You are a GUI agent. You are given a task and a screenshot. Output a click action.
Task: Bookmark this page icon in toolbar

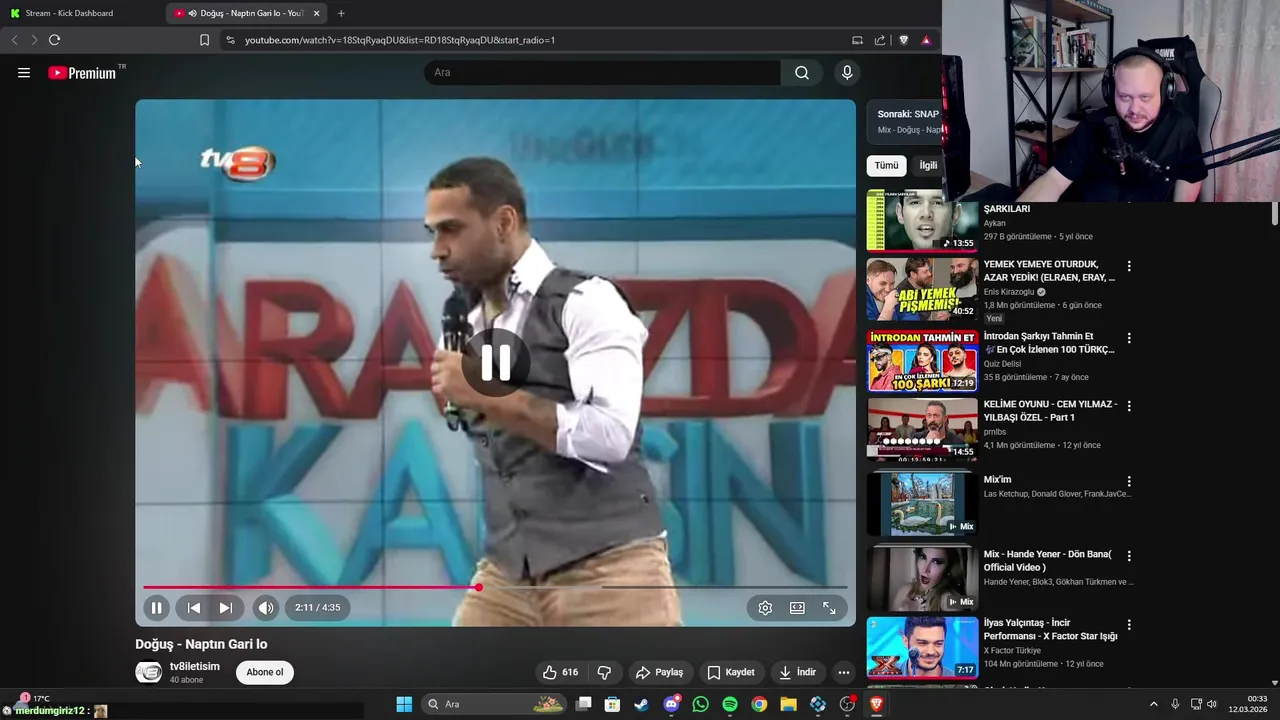click(204, 40)
